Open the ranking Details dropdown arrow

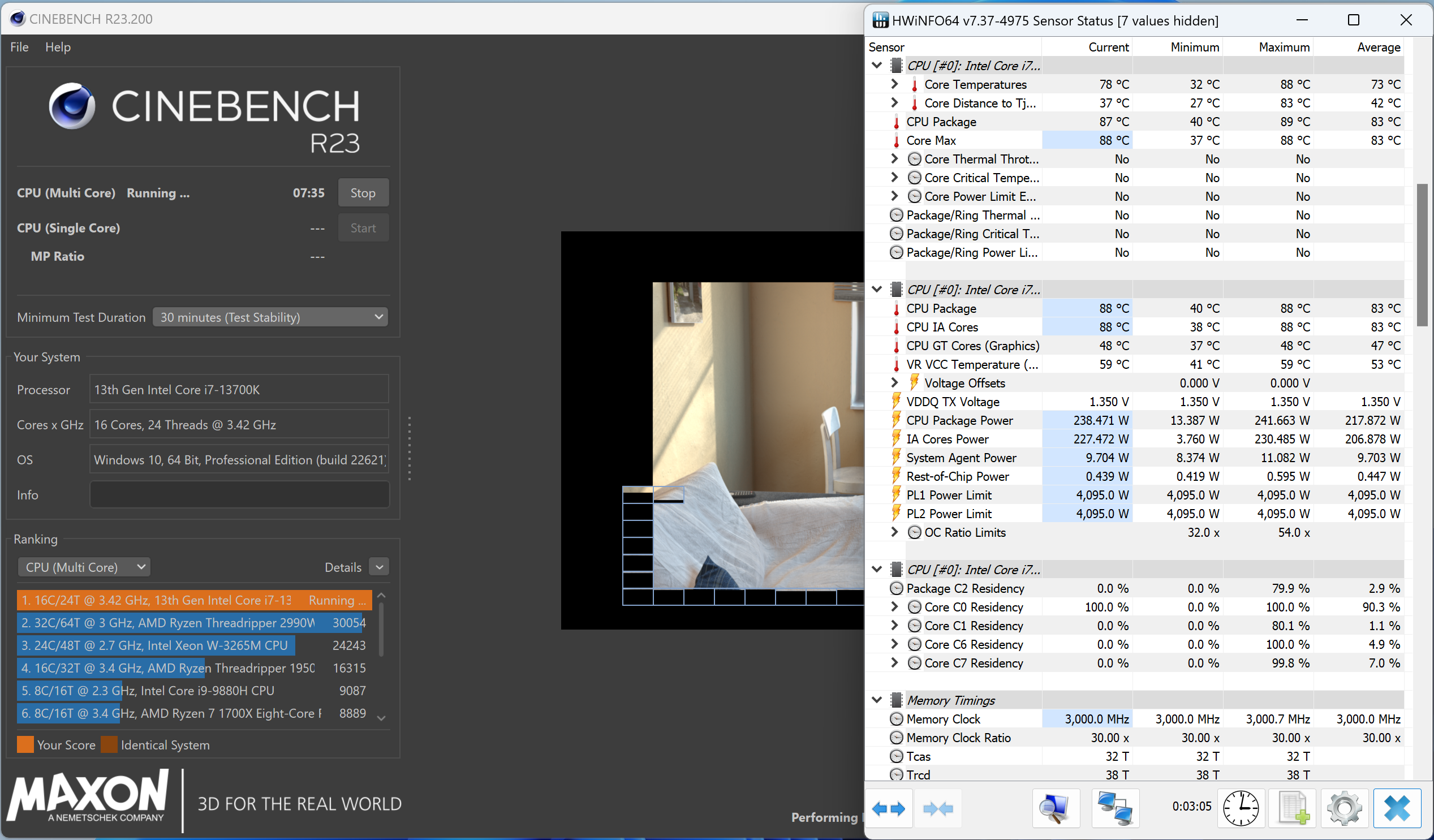click(x=379, y=567)
